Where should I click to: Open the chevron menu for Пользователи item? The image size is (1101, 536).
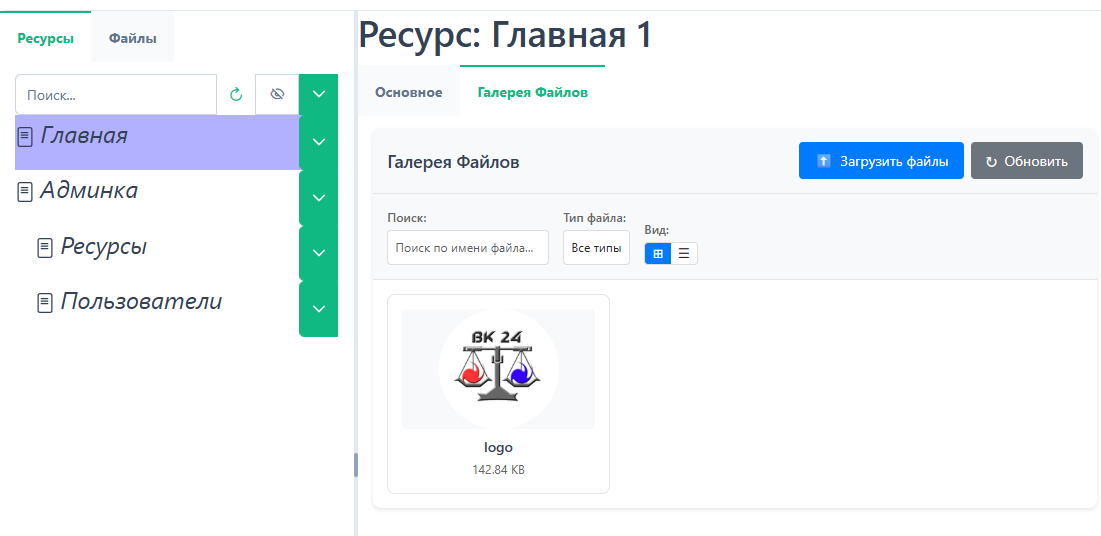pyautogui.click(x=318, y=308)
